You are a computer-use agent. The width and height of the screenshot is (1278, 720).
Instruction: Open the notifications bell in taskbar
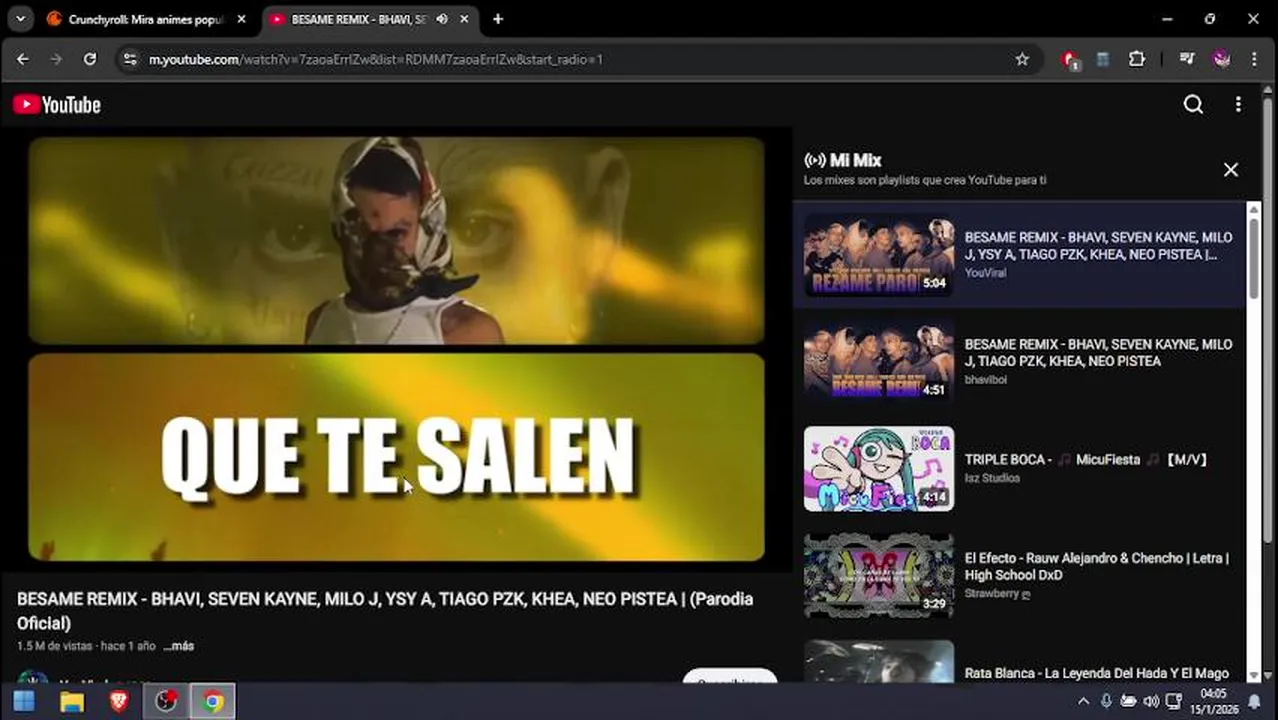(x=1255, y=701)
